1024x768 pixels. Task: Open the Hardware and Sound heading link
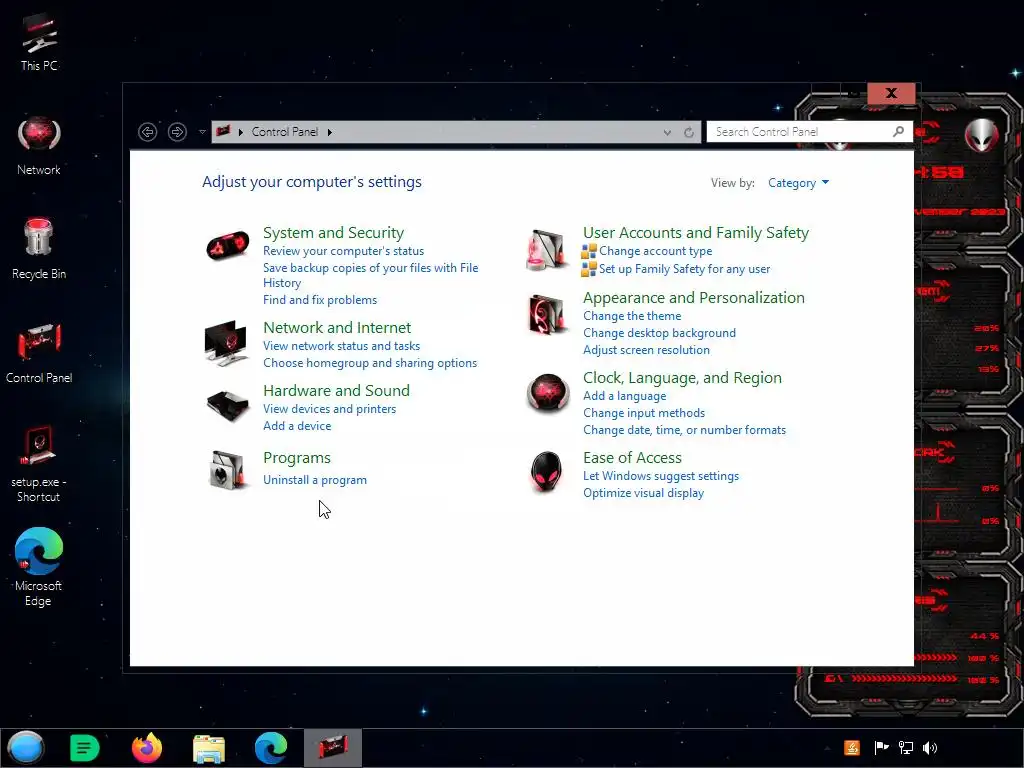336,391
